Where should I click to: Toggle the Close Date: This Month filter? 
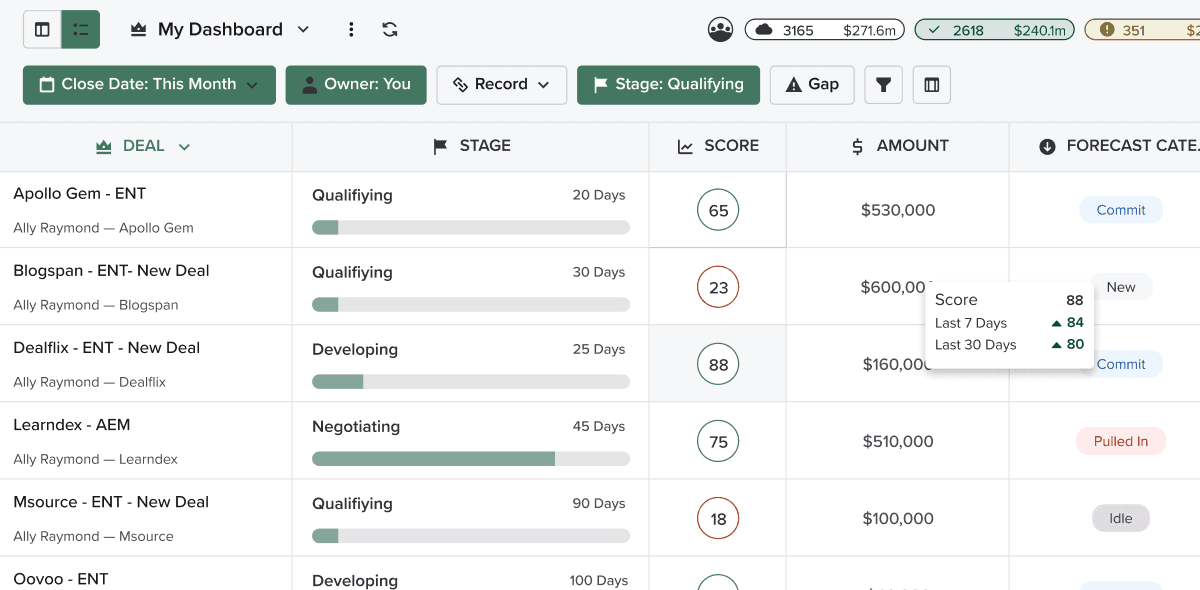pos(148,85)
